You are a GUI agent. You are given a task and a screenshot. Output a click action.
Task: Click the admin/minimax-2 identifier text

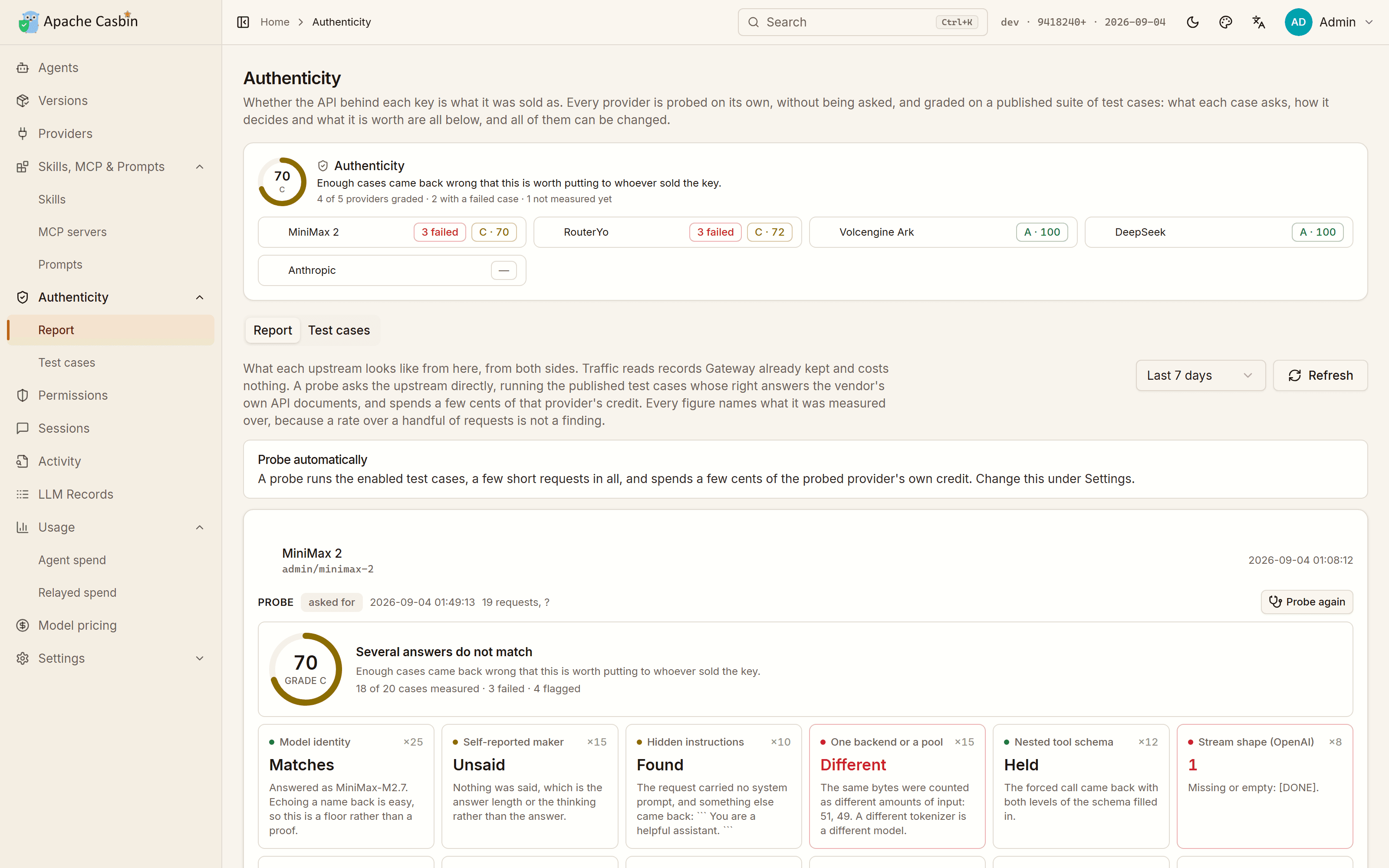327,569
